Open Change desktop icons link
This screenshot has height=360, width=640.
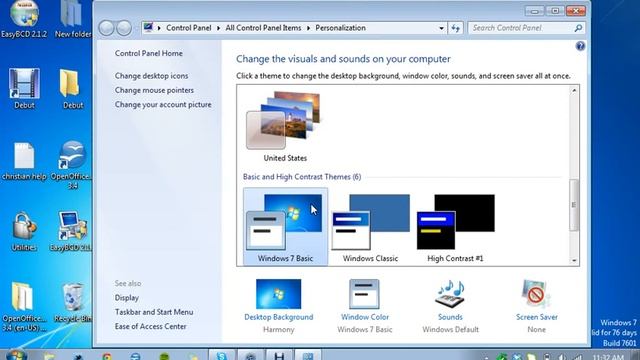[151, 76]
